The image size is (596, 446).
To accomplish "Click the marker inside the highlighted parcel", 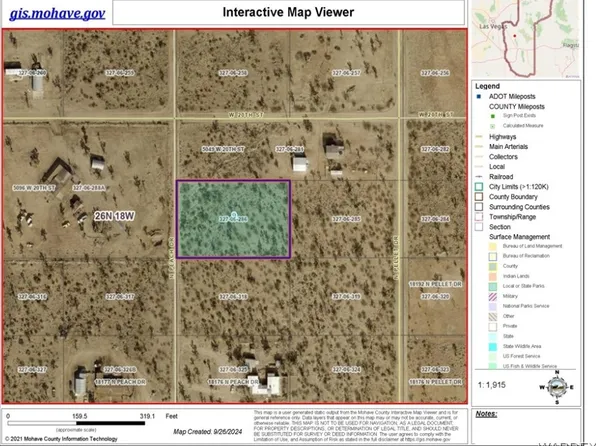I will click(x=234, y=215).
